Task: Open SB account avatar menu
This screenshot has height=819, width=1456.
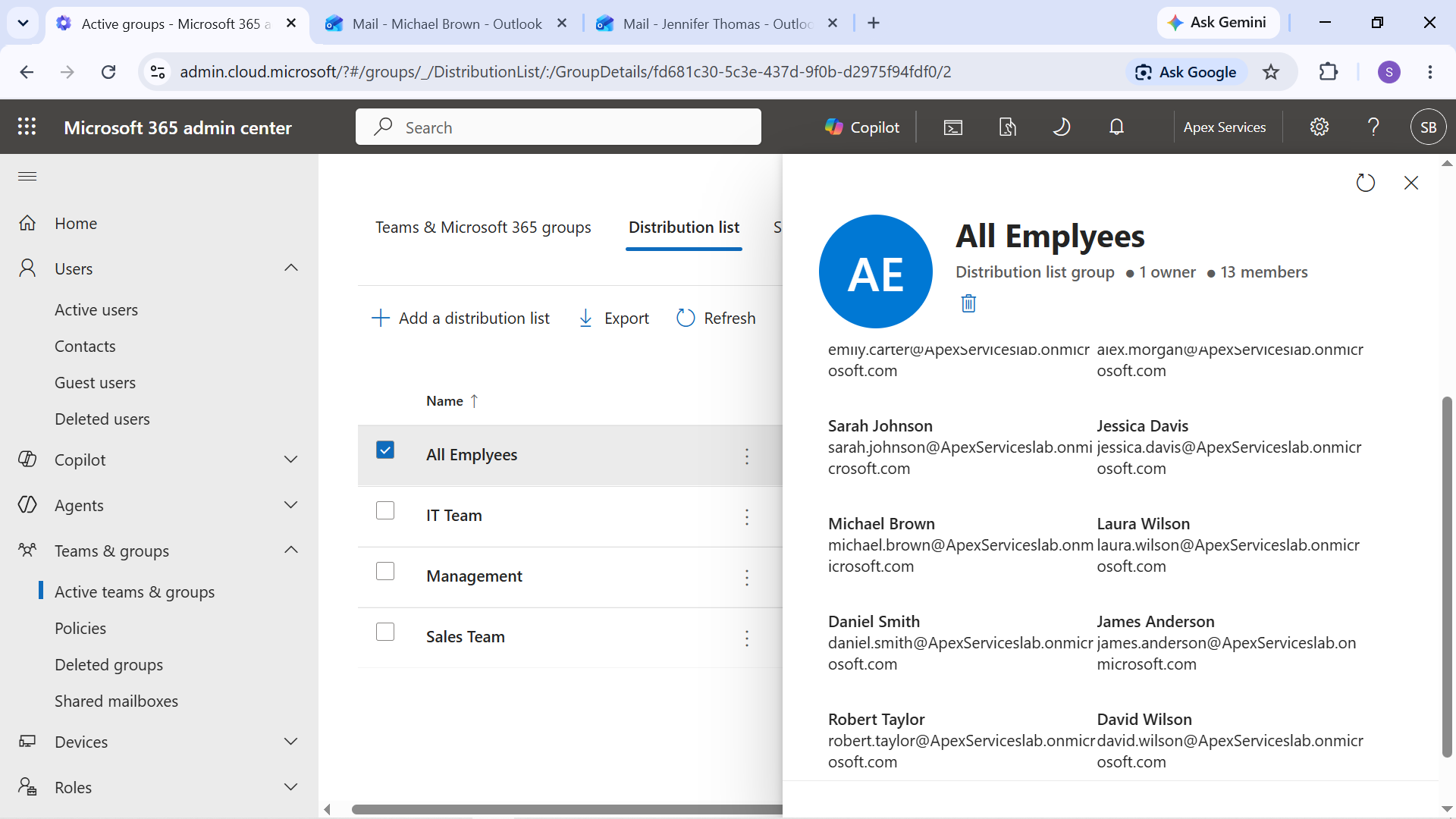Action: [x=1429, y=127]
